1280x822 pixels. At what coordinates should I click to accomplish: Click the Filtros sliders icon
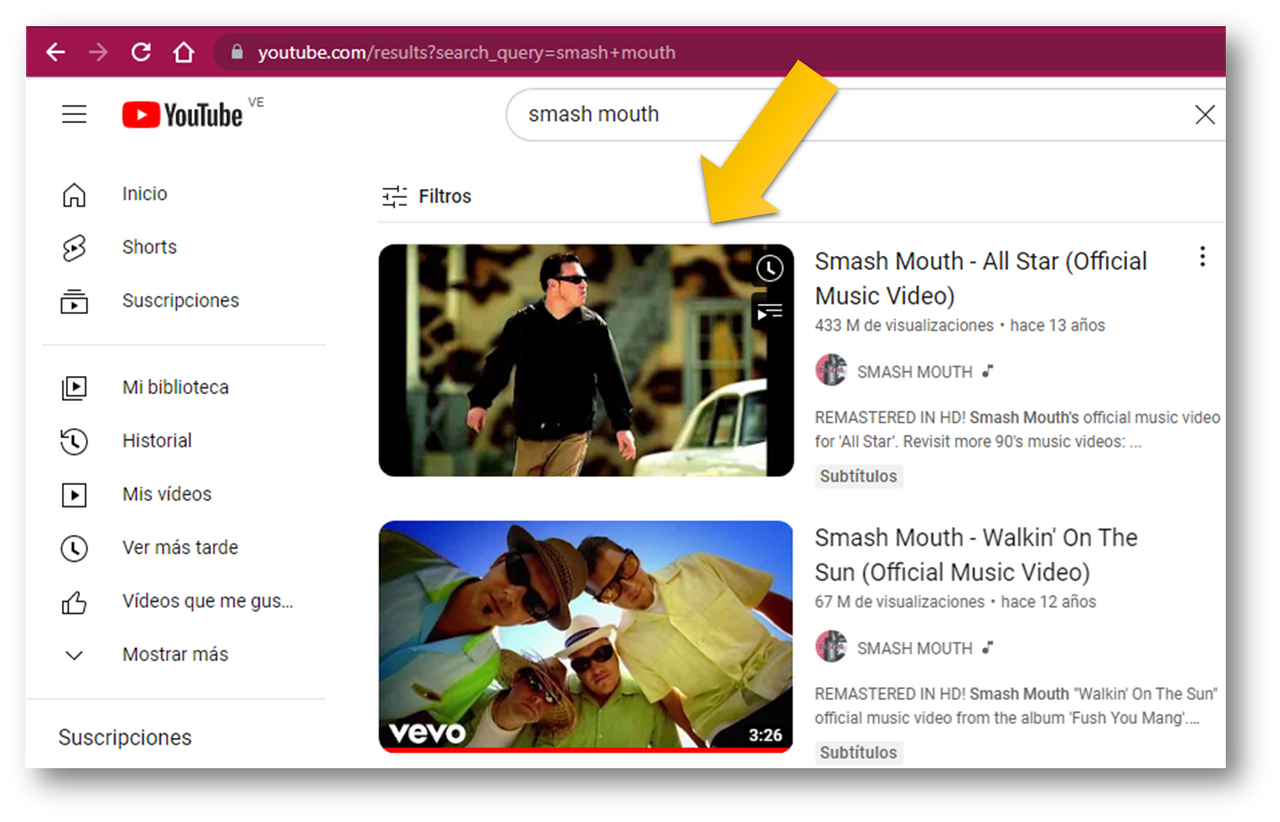395,196
